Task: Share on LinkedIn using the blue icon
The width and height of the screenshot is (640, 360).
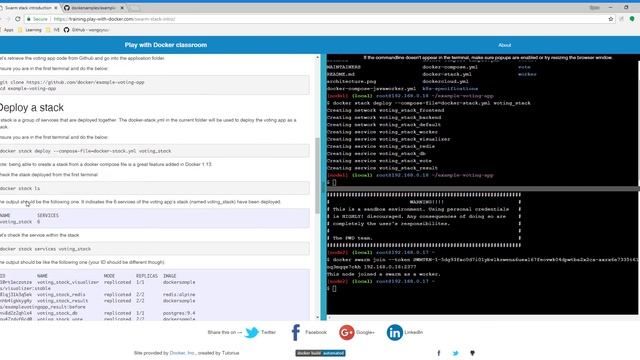Action: 395,332
